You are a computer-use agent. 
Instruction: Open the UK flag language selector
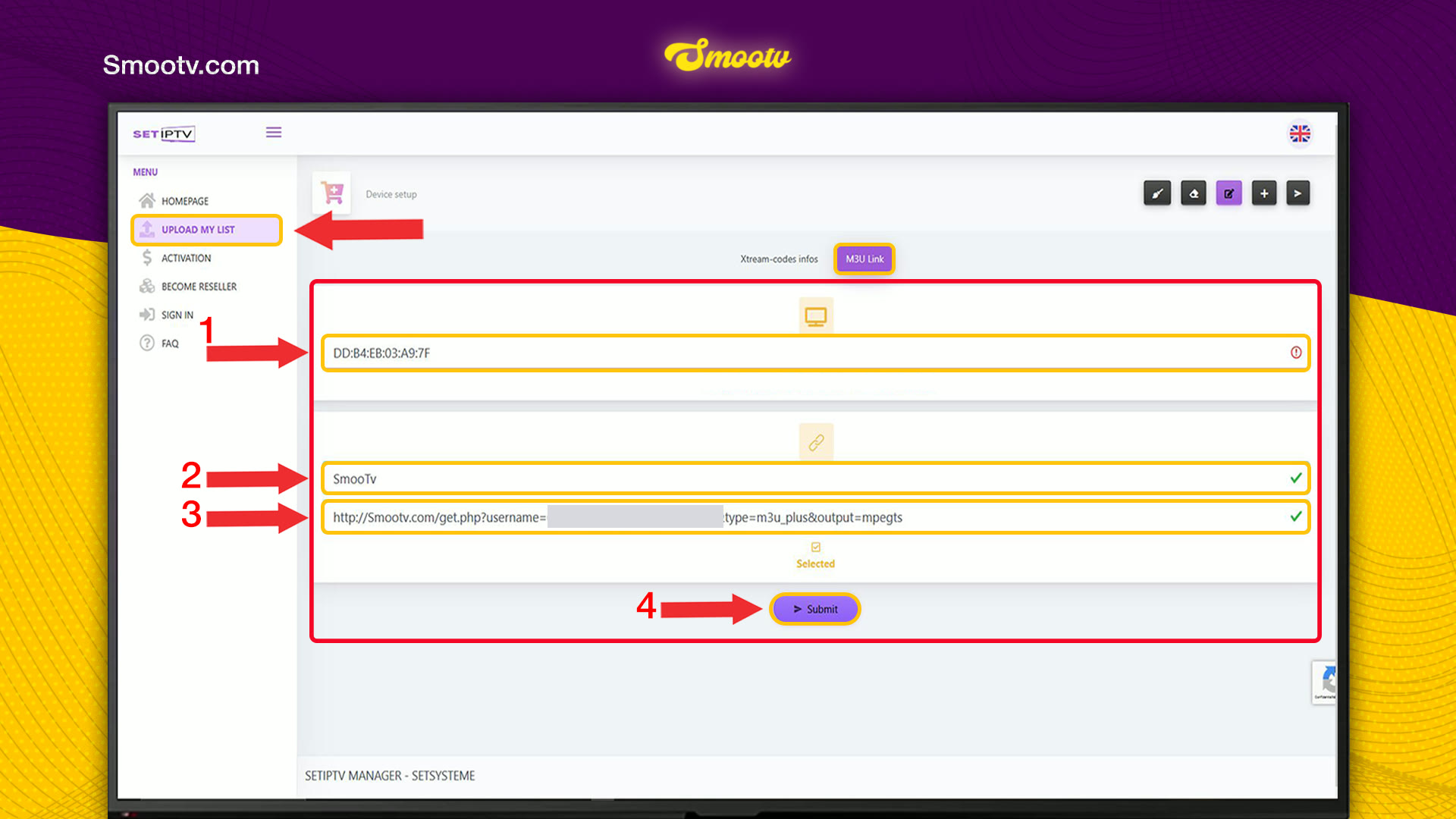tap(1300, 133)
